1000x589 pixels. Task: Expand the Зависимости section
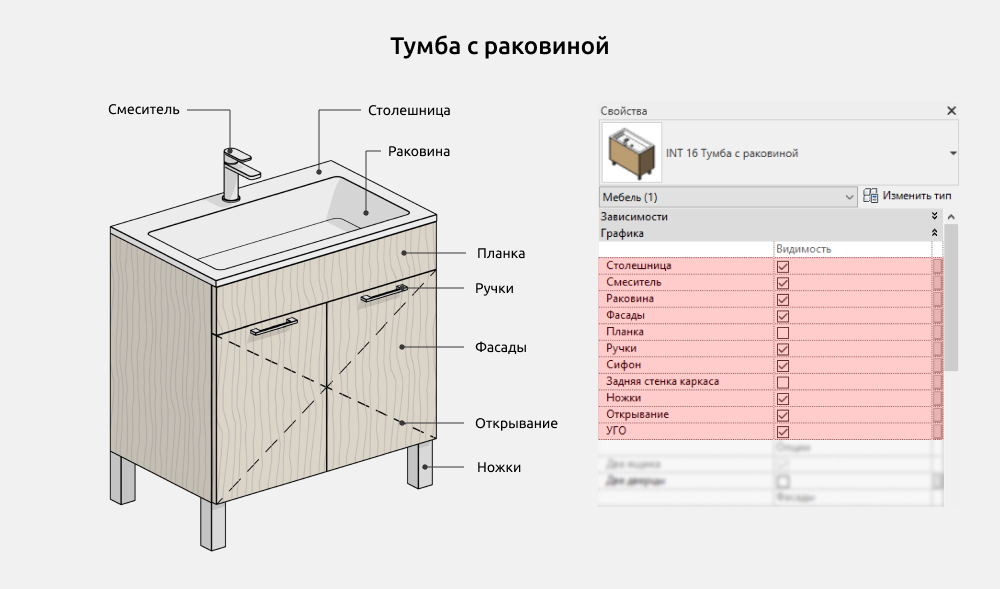tap(934, 216)
